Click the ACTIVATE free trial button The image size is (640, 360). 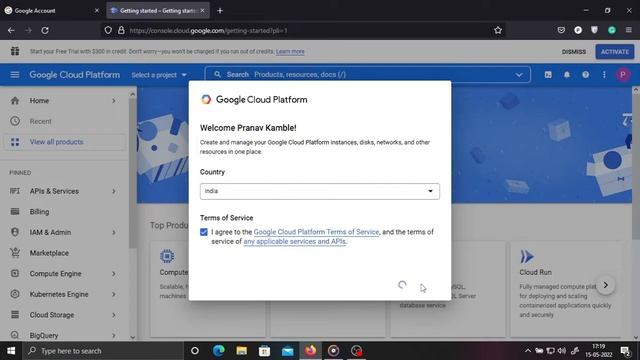(615, 52)
